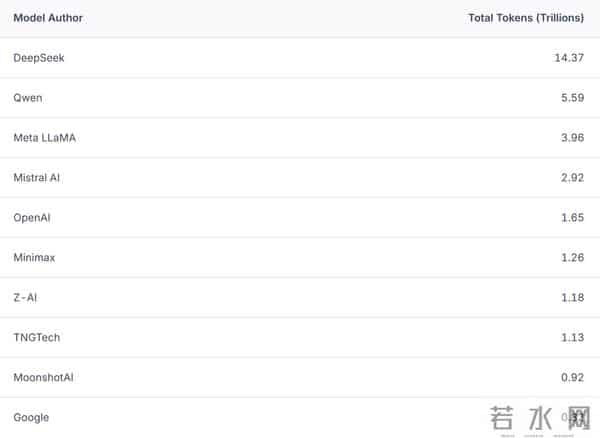This screenshot has width=600, height=438.
Task: Click the 1.65 tokens value
Action: coord(572,217)
